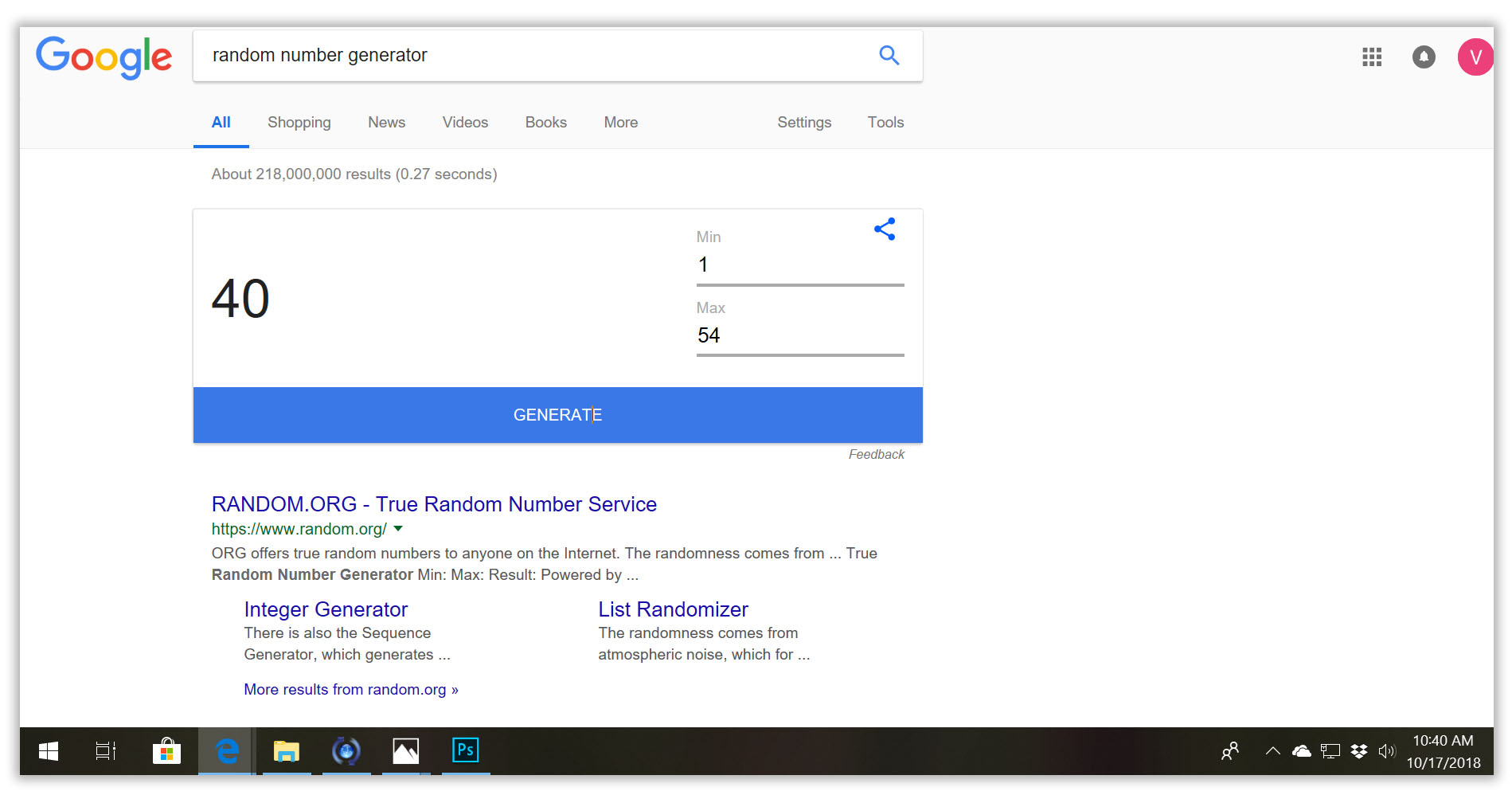This screenshot has height=791, width=1512.
Task: Launch Photoshop from the taskbar
Action: coord(465,750)
